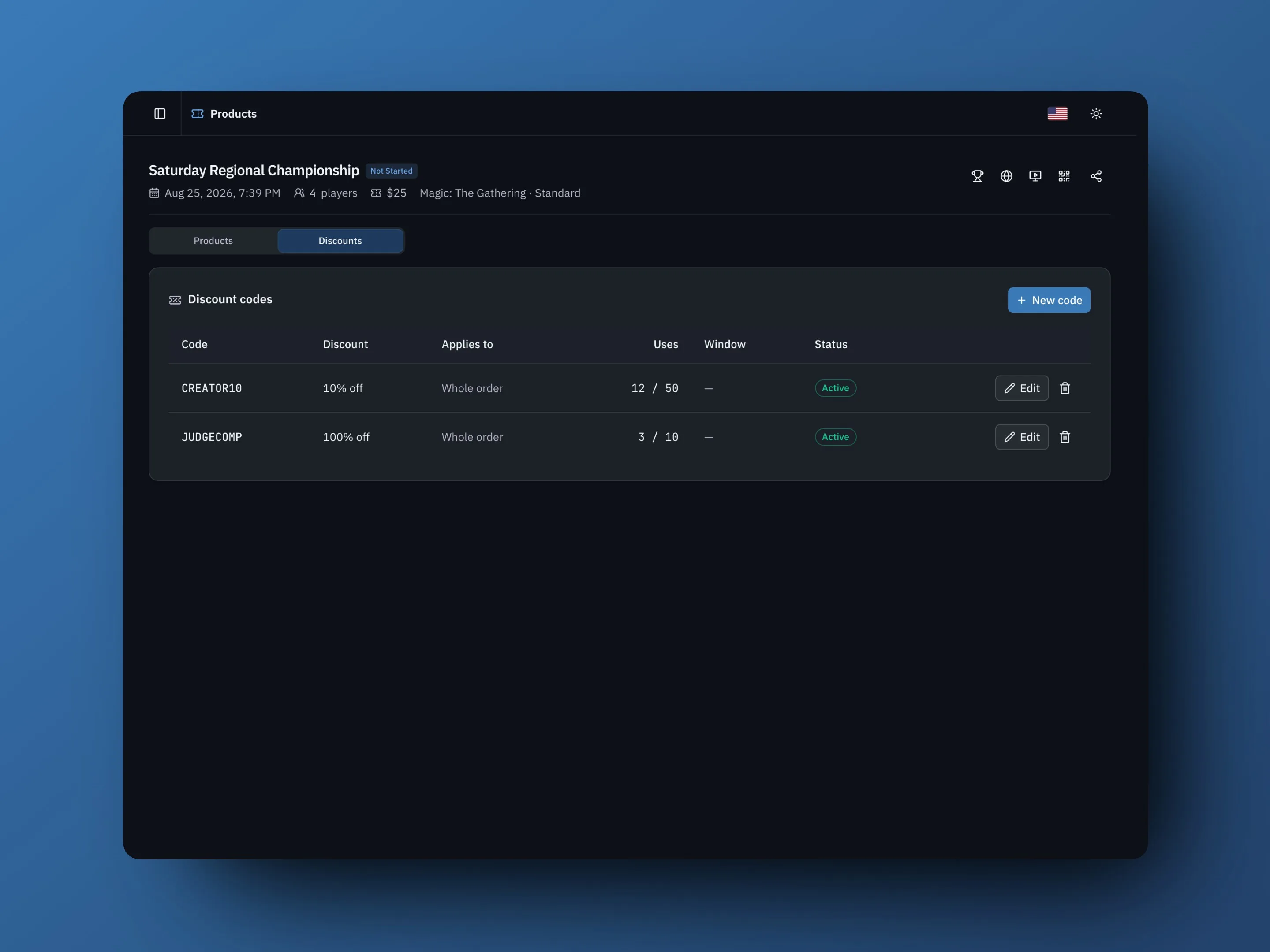The image size is (1270, 952).
Task: Delete the JUDGECOMP discount code
Action: [x=1065, y=437]
